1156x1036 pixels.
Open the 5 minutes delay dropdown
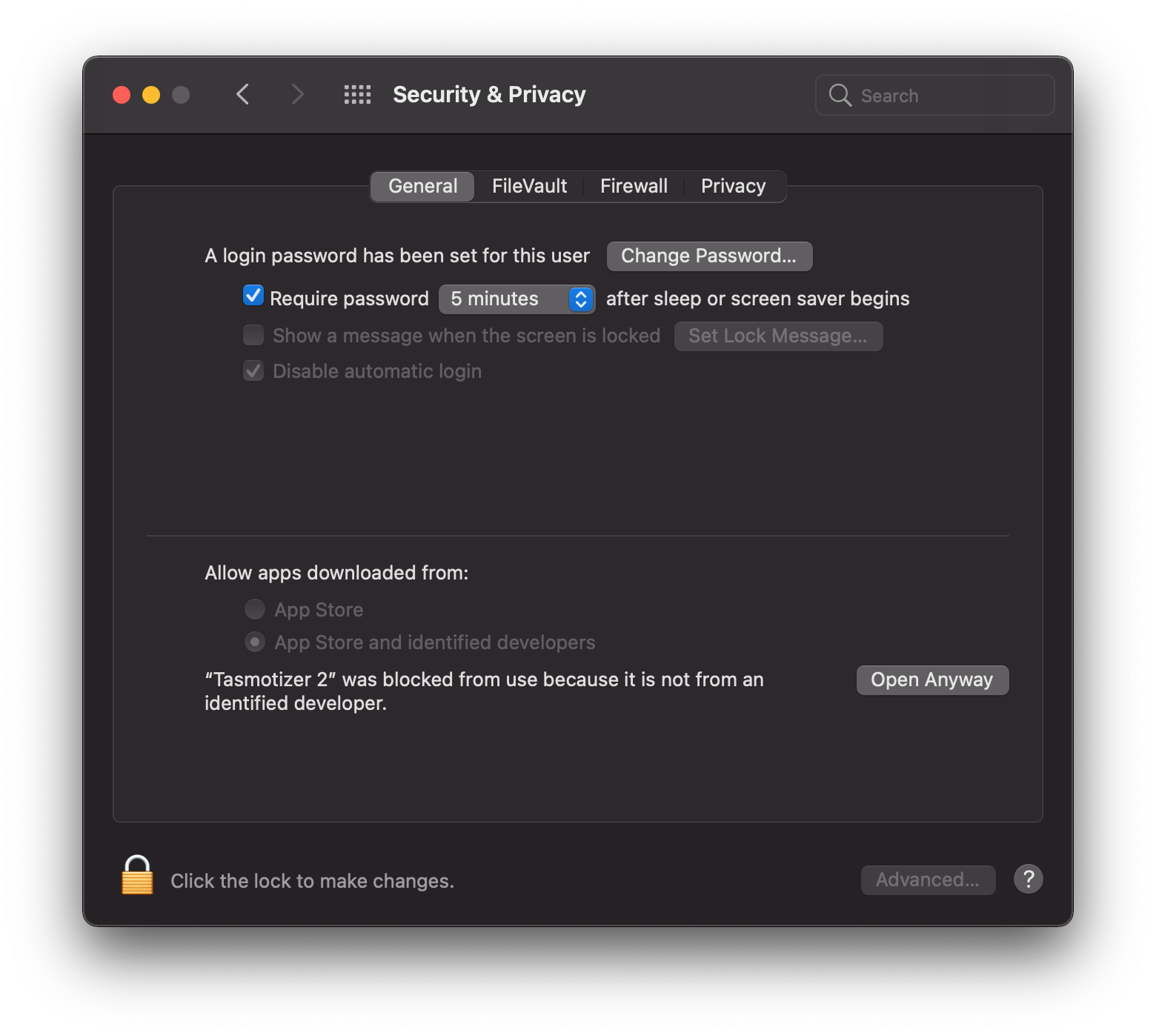click(516, 299)
